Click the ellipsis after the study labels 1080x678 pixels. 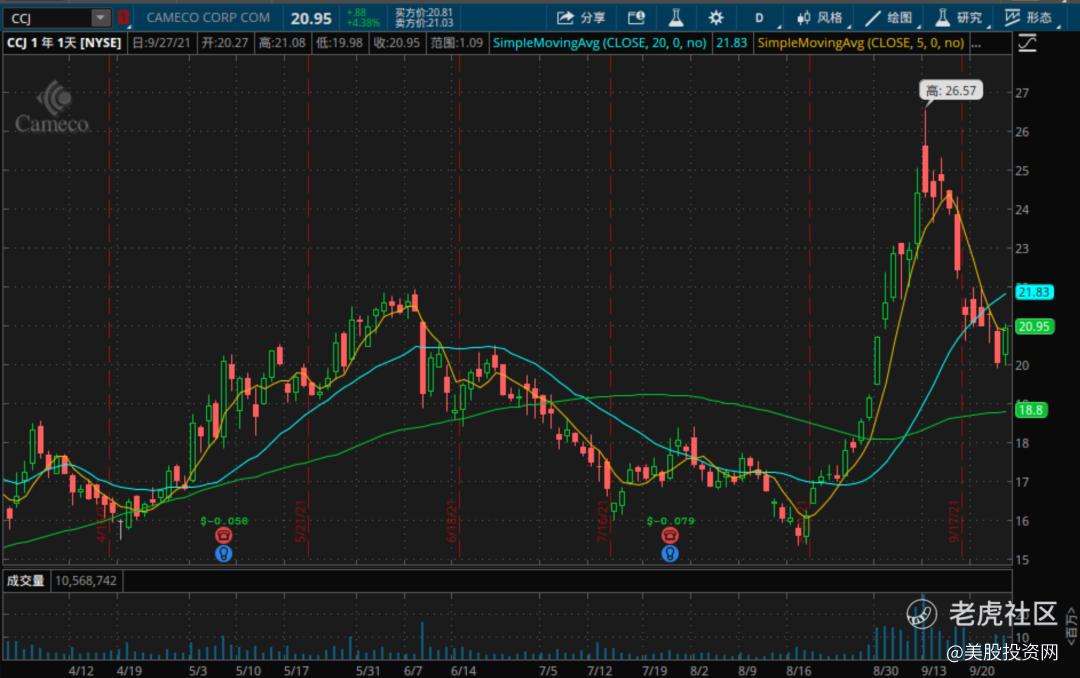click(976, 43)
